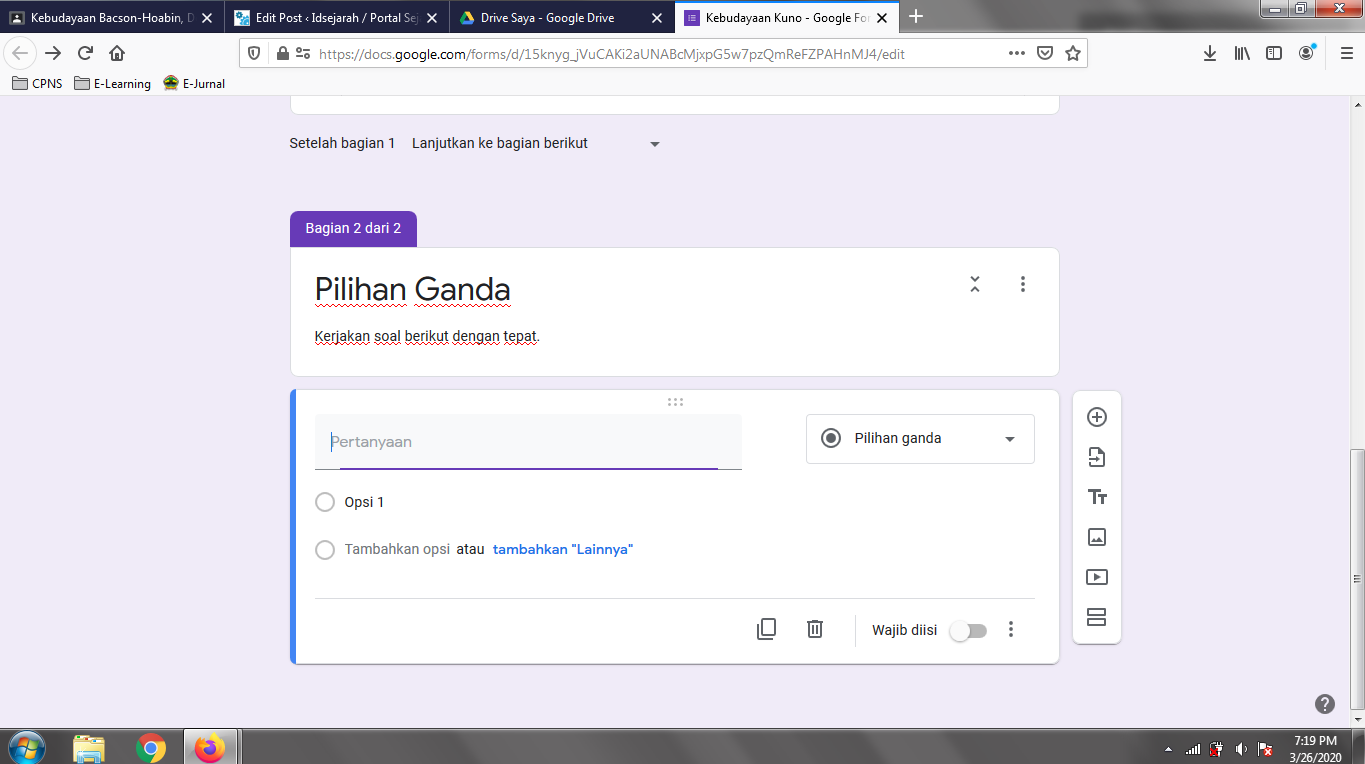Add a title and description using the Tt icon
The height and width of the screenshot is (764, 1365).
1096,496
